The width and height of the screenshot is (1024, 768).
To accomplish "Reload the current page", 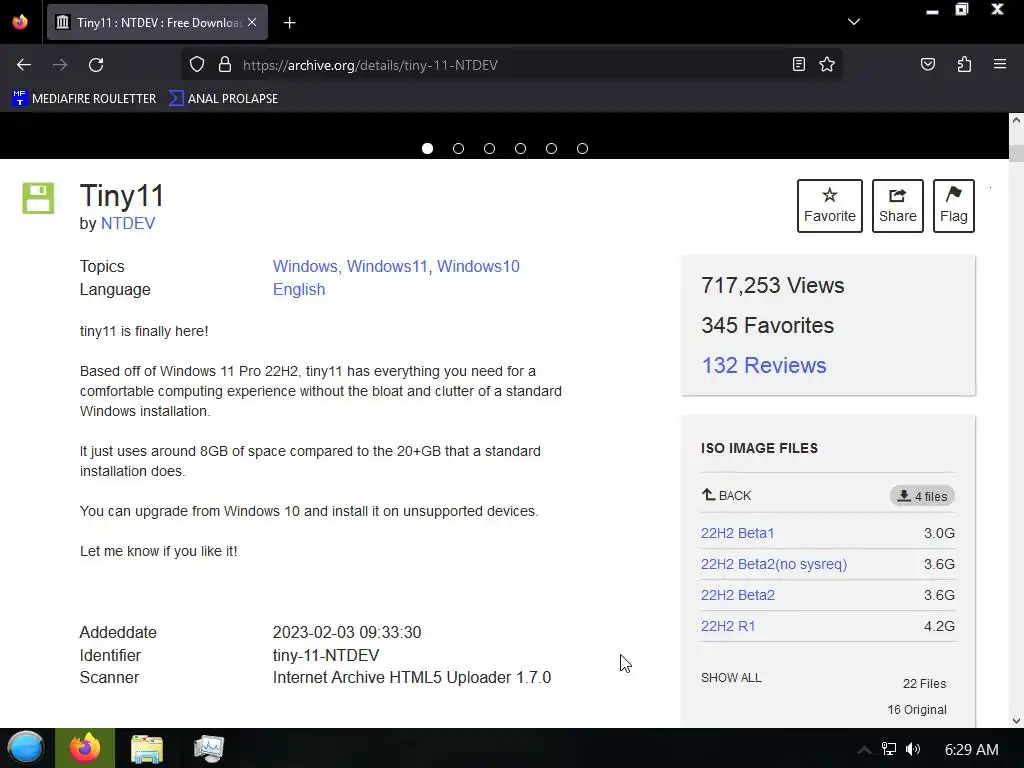I will point(96,65).
